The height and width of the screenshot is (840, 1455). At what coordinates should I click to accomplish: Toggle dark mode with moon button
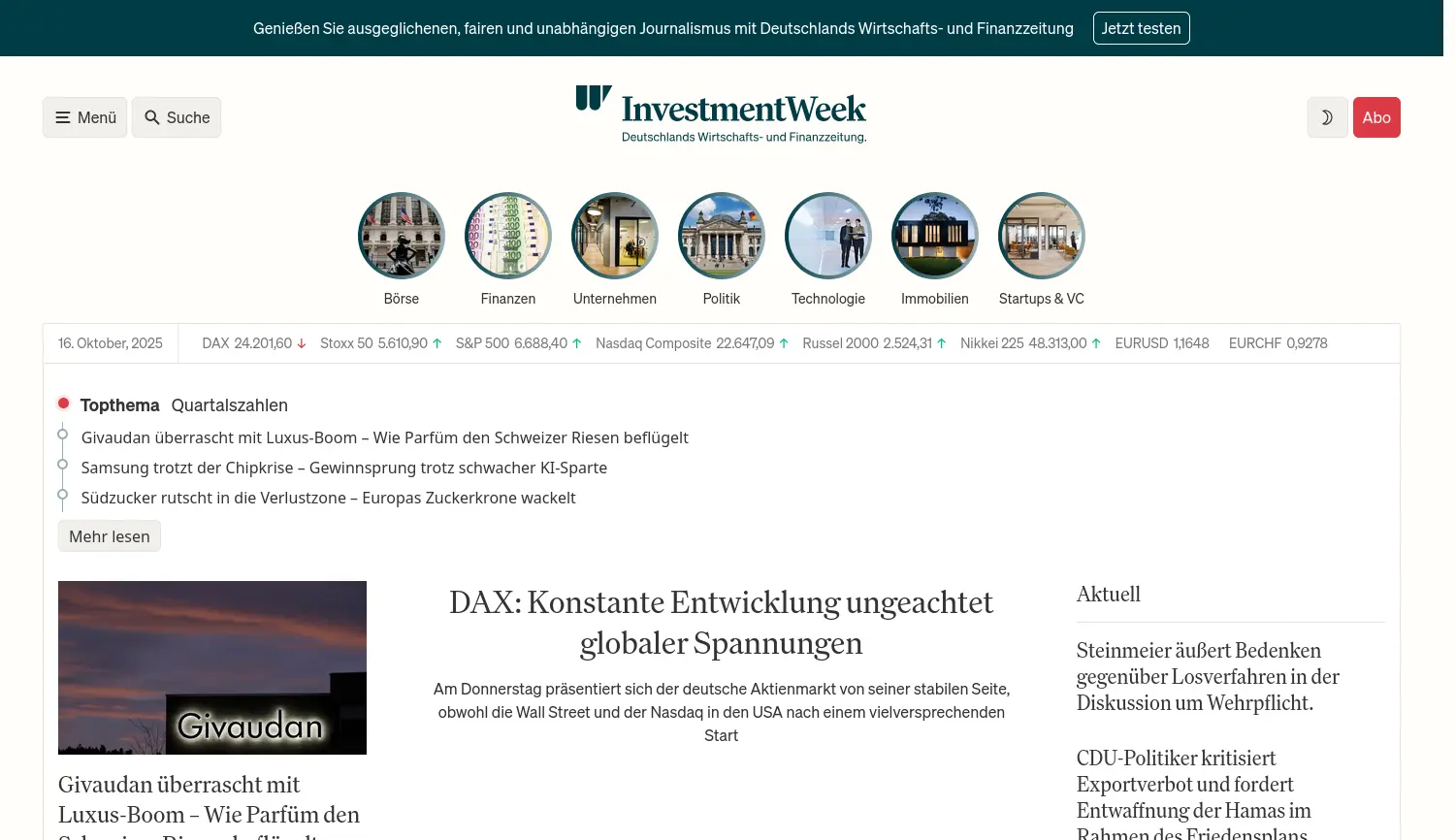[1326, 117]
